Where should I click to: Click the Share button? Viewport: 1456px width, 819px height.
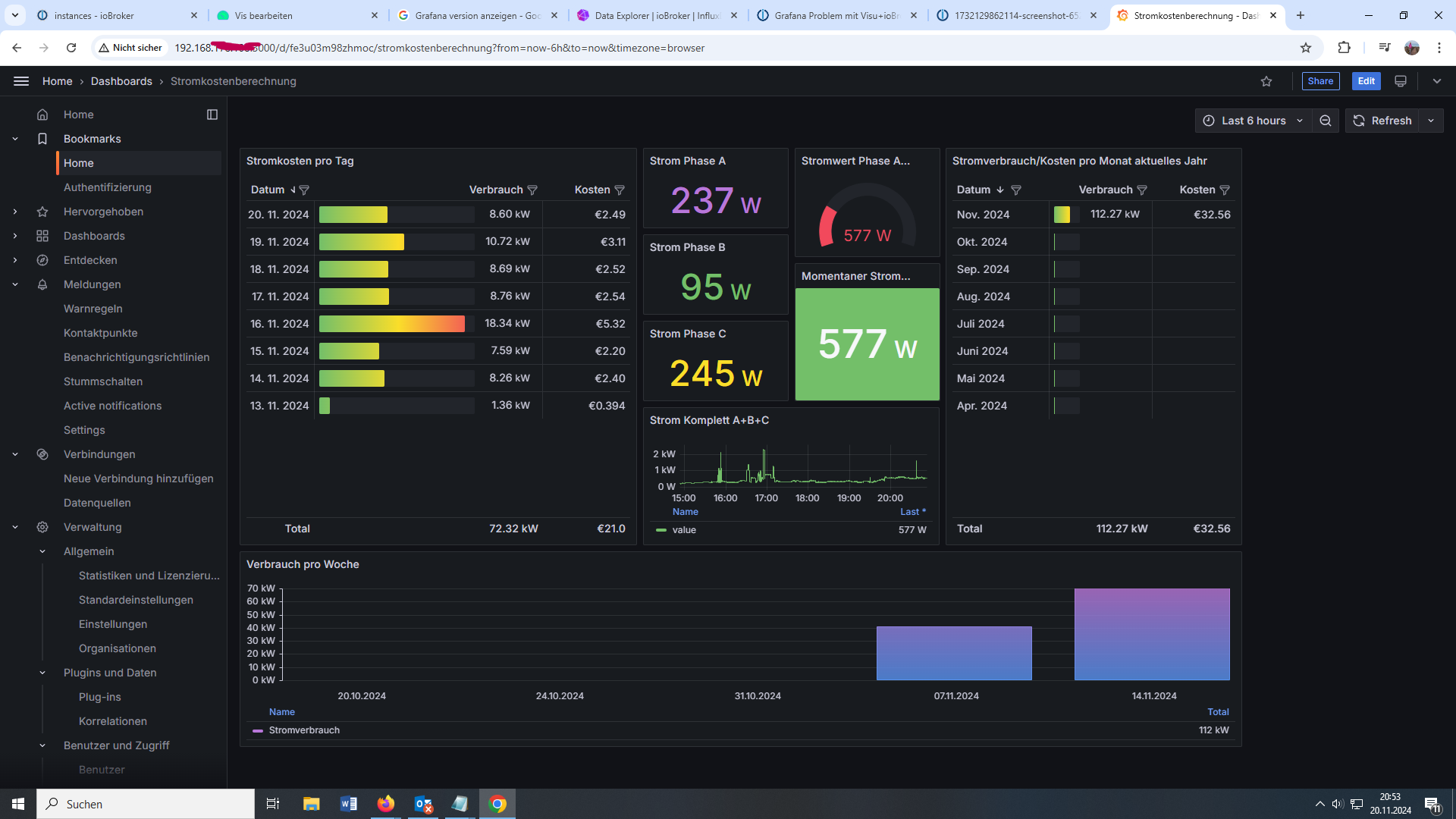[1320, 81]
